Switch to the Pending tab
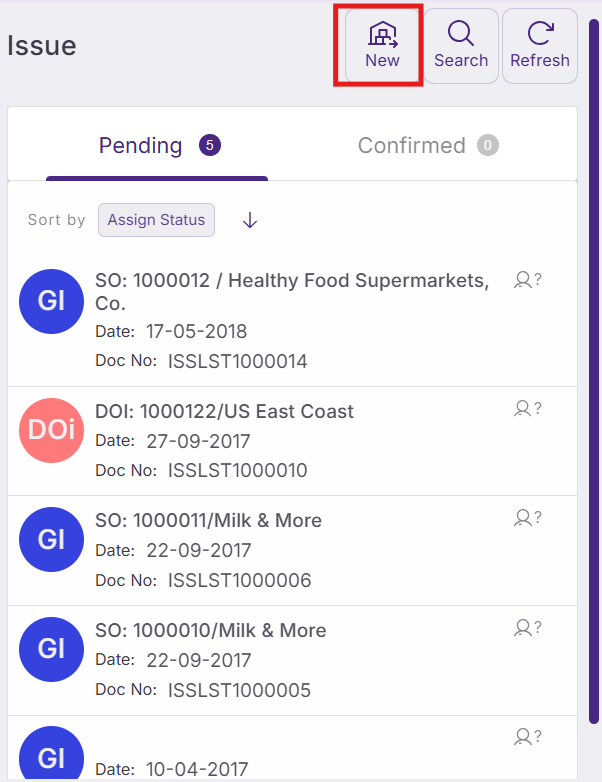Image resolution: width=602 pixels, height=782 pixels. point(141,146)
